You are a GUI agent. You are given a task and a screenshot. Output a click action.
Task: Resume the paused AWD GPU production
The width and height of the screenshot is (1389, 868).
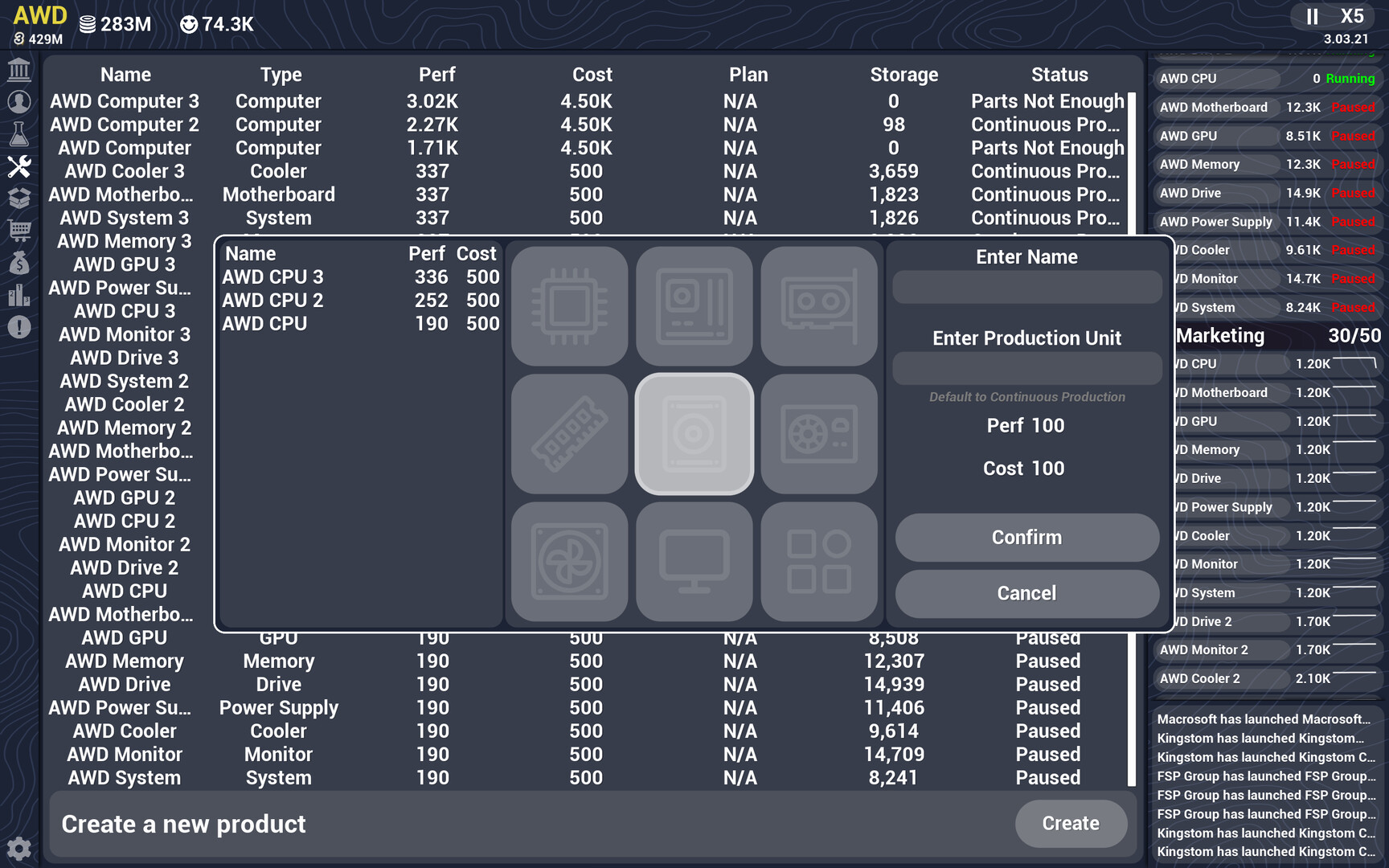(1353, 136)
